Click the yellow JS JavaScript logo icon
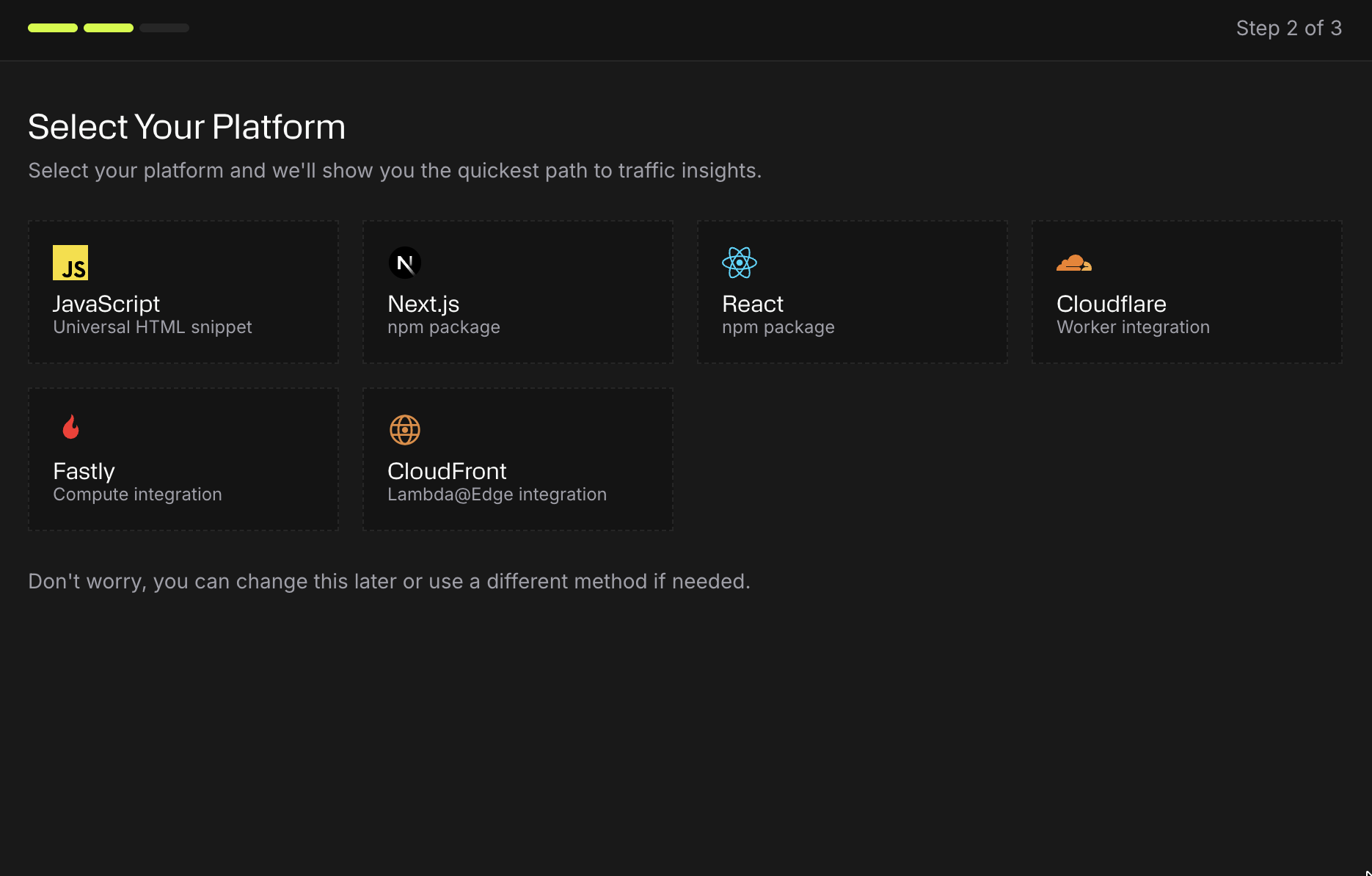This screenshot has height=876, width=1372. click(70, 263)
